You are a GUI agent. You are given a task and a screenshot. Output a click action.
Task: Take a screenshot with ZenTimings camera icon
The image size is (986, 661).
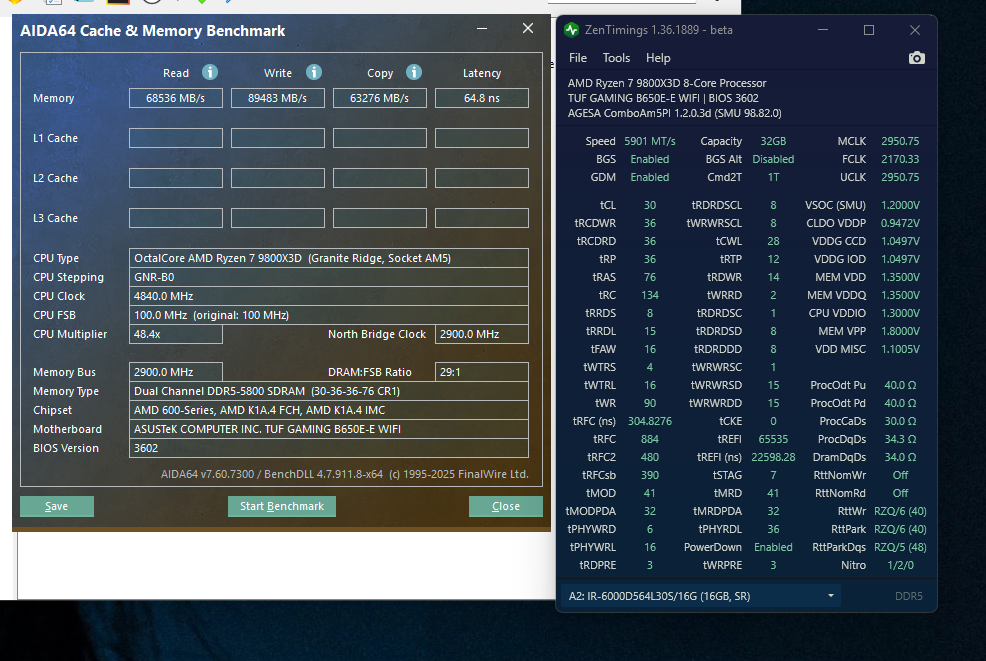coord(916,58)
